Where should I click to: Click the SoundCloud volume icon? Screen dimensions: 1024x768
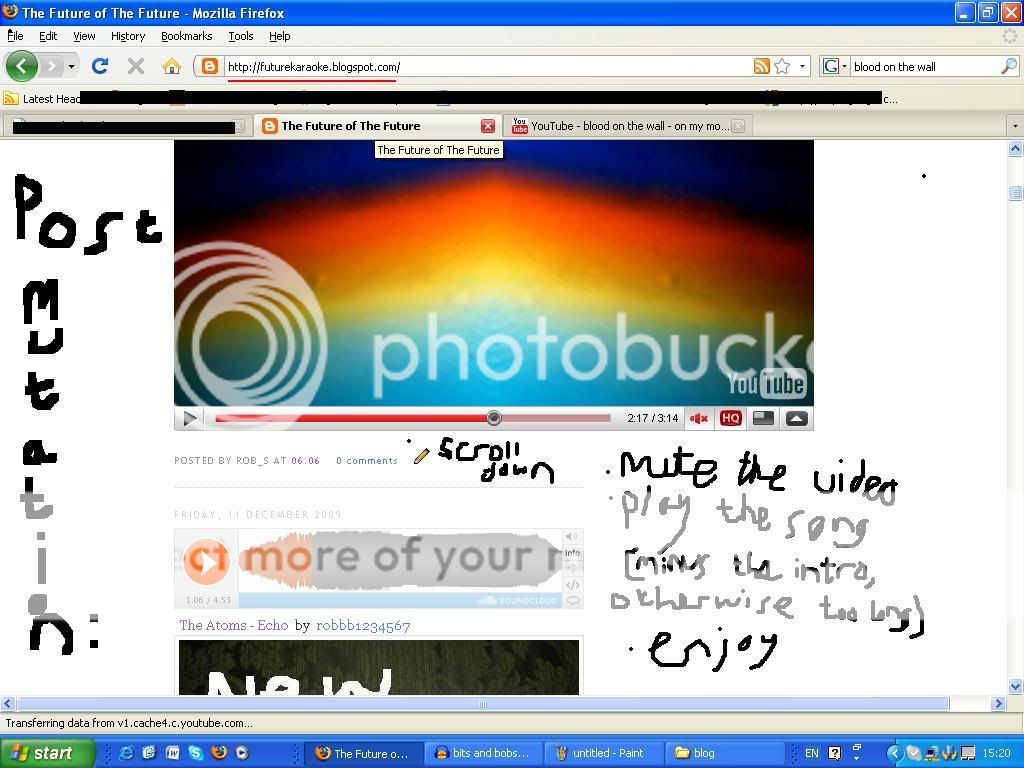click(572, 537)
